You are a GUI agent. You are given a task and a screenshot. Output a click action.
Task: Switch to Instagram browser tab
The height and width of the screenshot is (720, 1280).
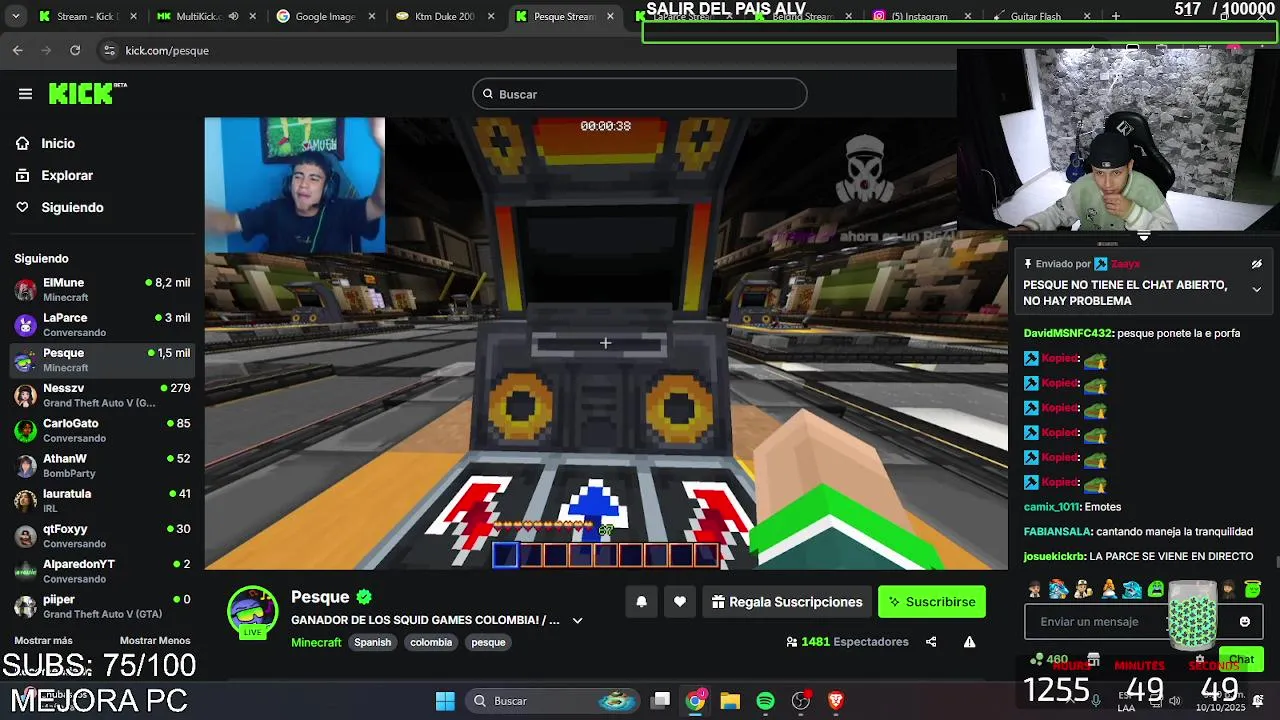pyautogui.click(x=918, y=16)
